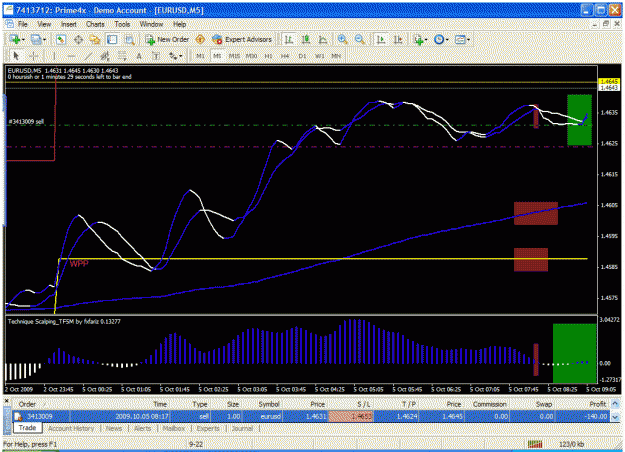Expand the arrows objects dropdown

pos(181,56)
